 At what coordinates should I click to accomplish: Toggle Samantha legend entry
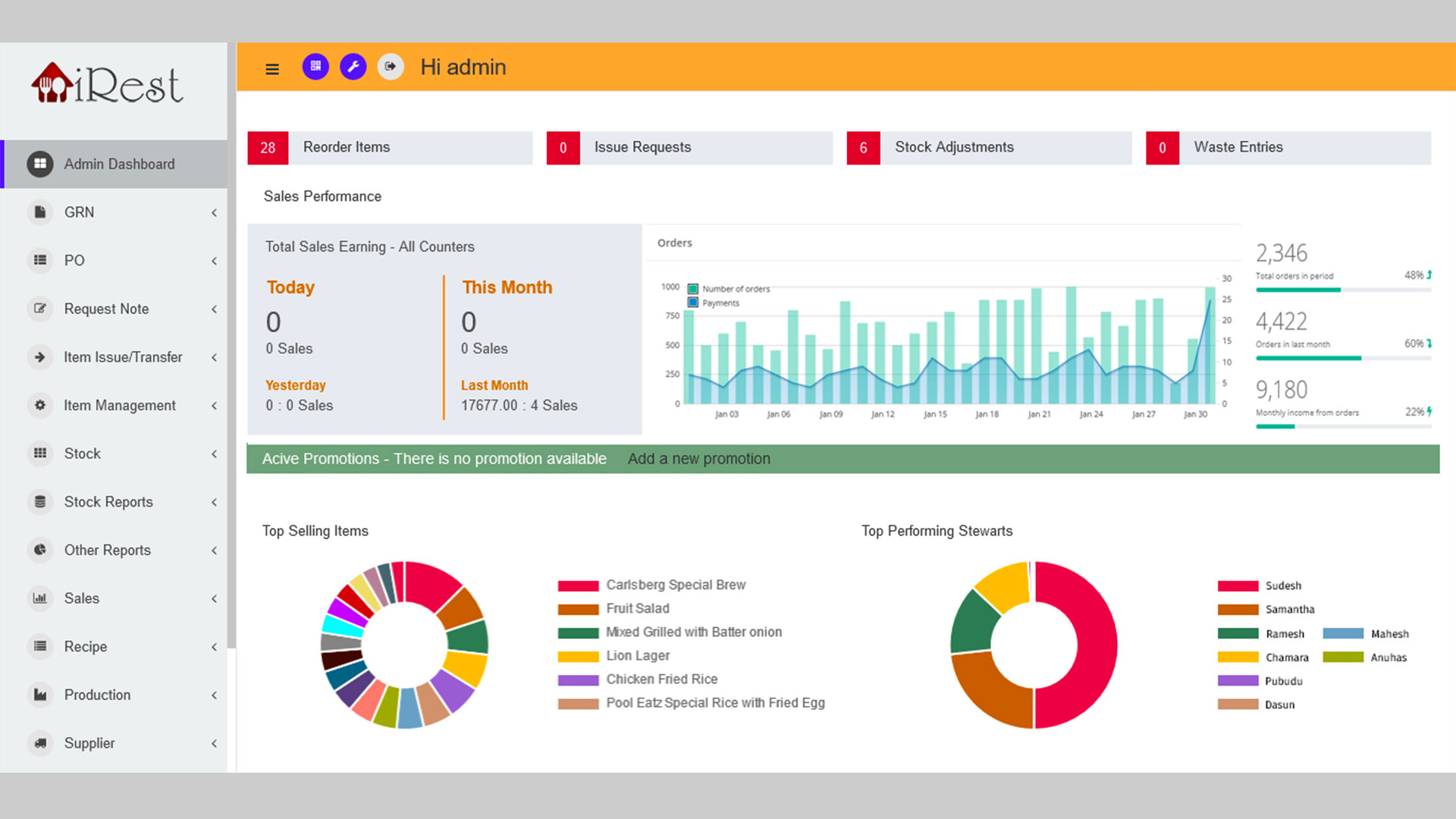(x=1266, y=609)
